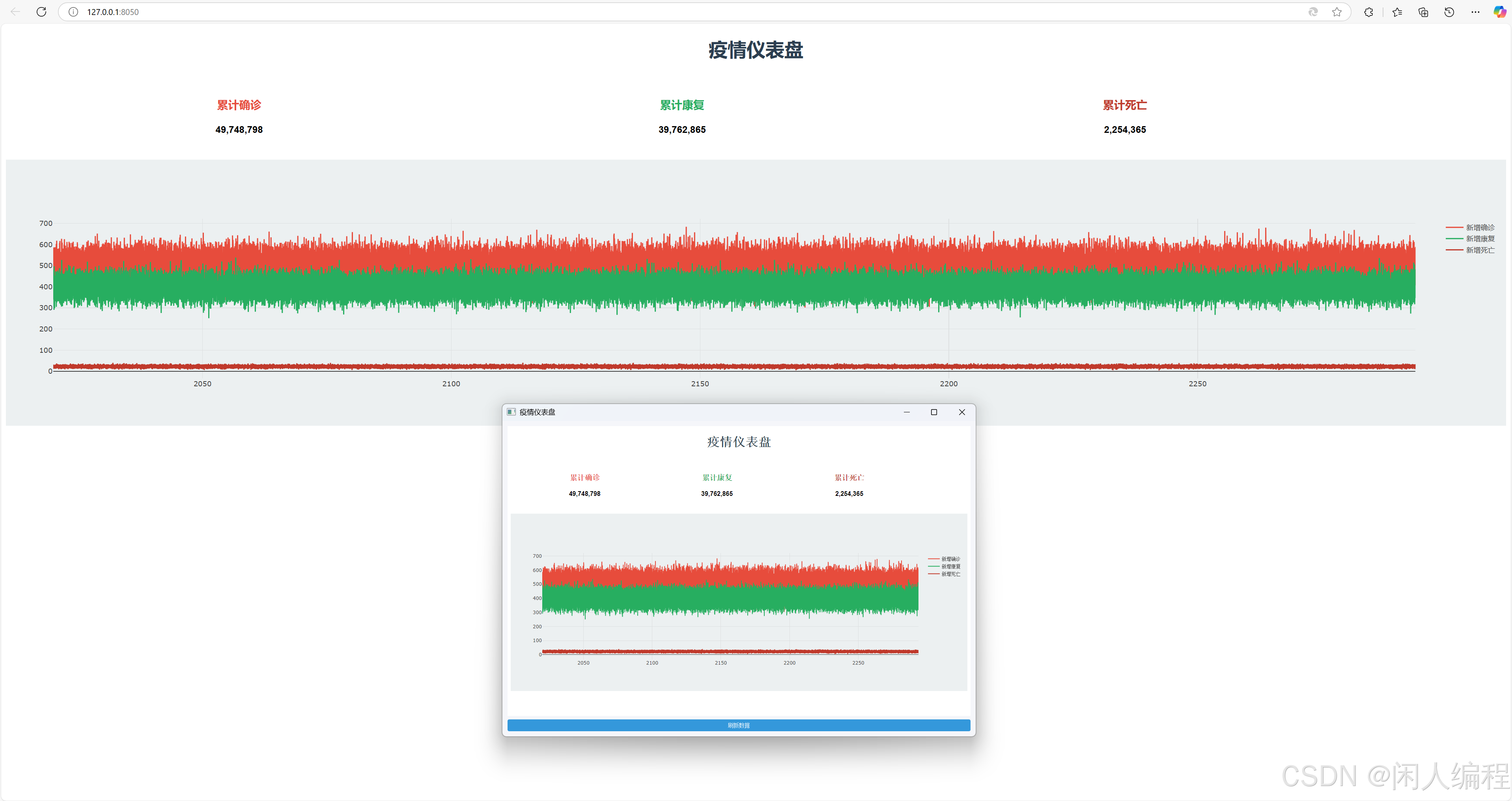Toggle 新增死亡 trace in browser chart legend
The height and width of the screenshot is (801, 1512).
tap(1470, 250)
